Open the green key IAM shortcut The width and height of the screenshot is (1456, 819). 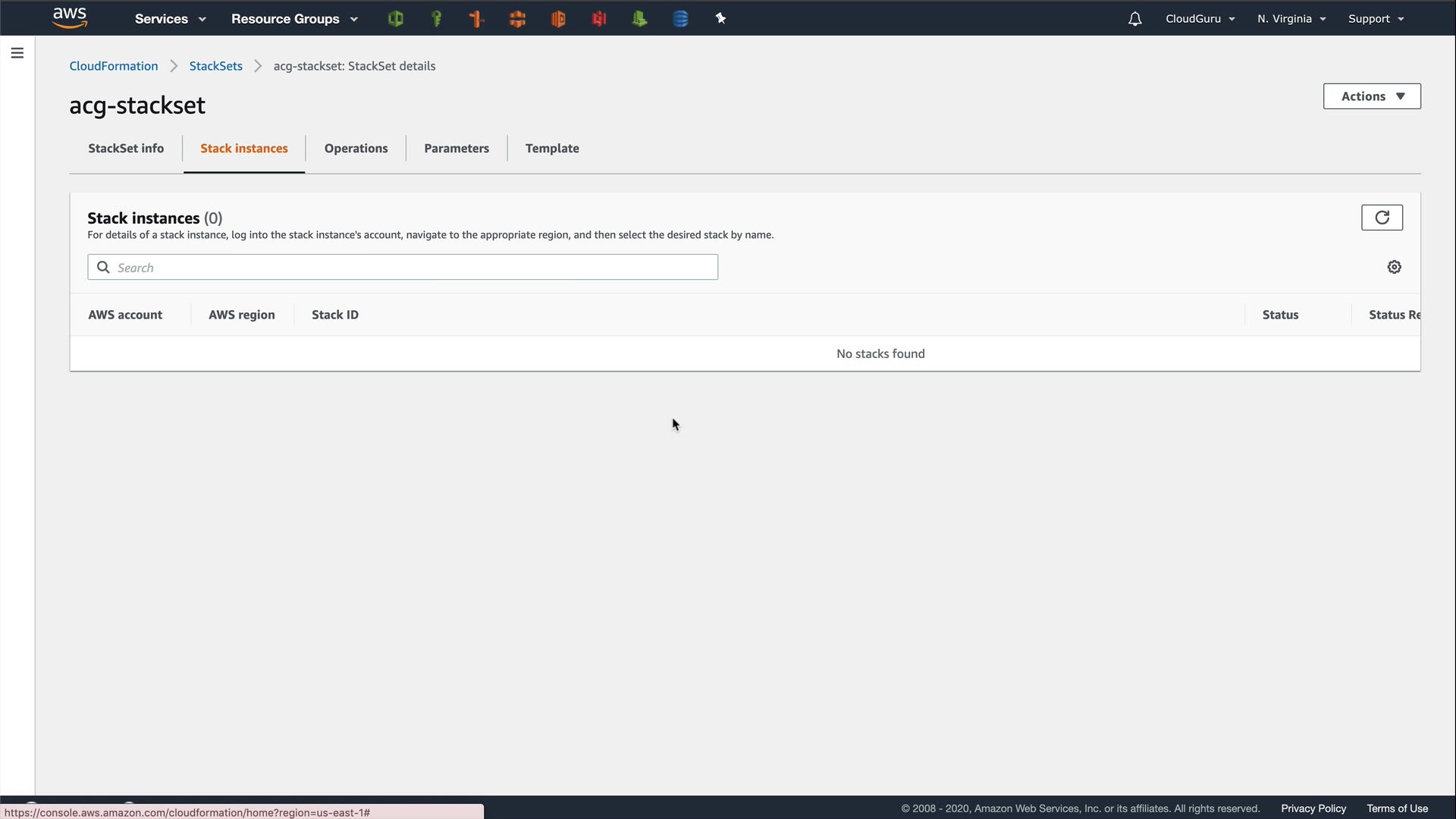[x=436, y=19]
